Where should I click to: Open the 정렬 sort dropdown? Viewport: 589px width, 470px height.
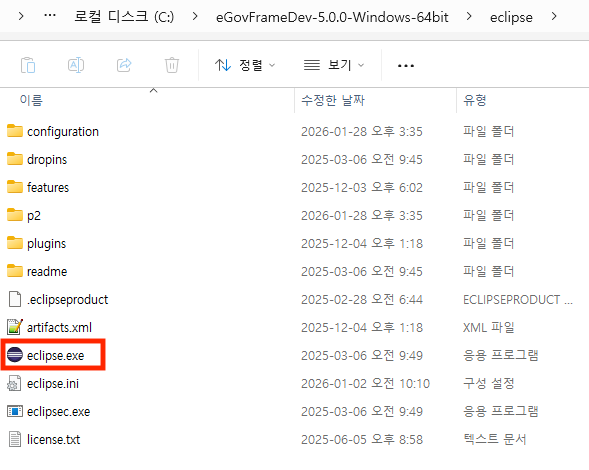coord(245,65)
